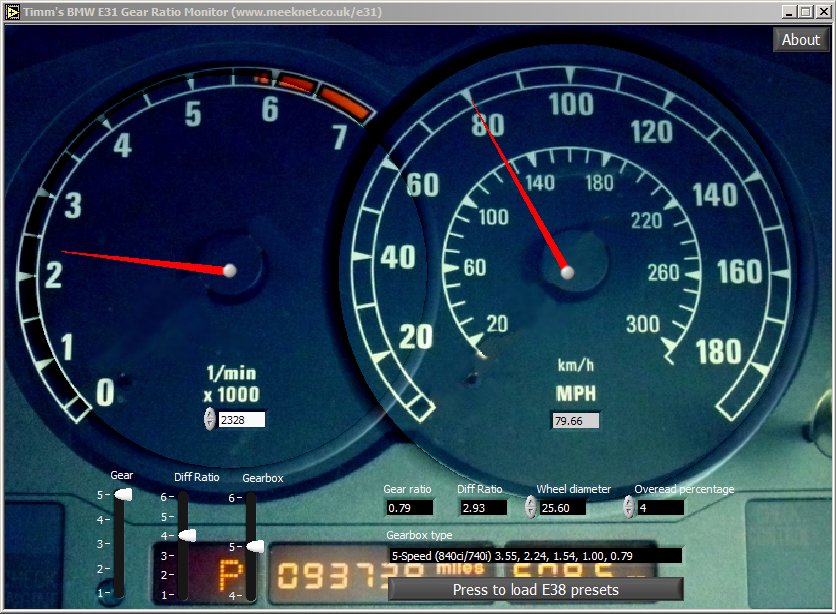This screenshot has width=836, height=614.
Task: Click the Gearbox slider thumb at 5
Action: pos(254,546)
